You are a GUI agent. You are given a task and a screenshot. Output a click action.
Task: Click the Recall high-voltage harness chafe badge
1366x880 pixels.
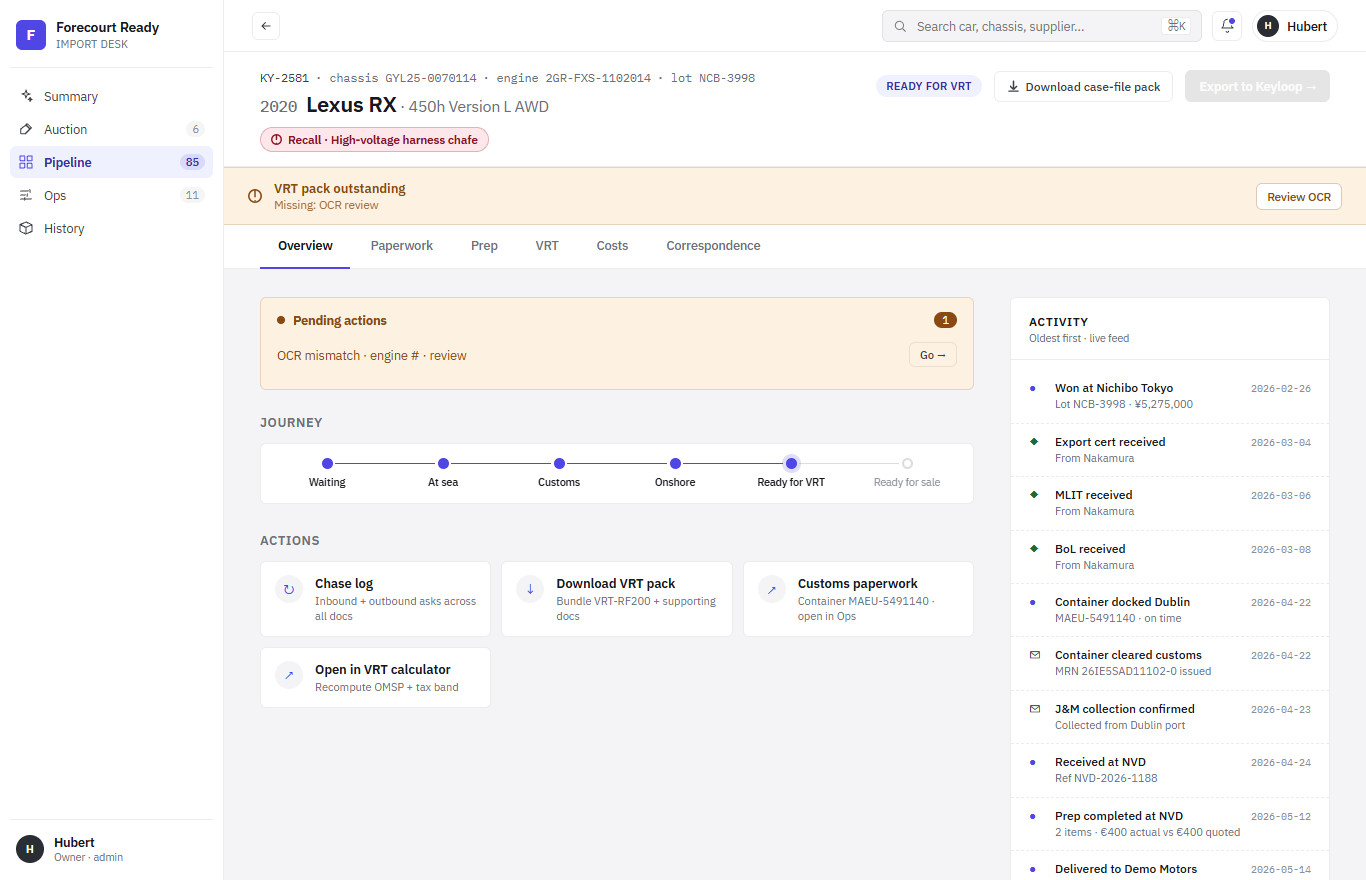374,140
